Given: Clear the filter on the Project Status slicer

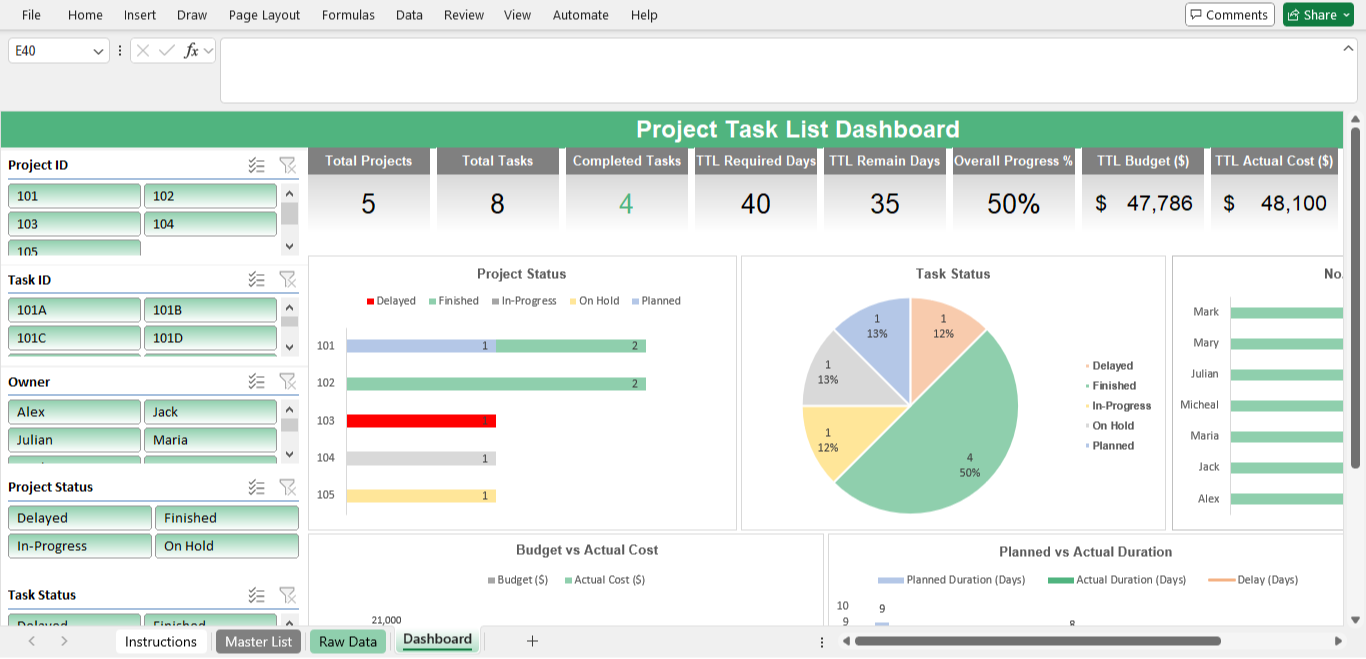Looking at the screenshot, I should click(288, 487).
